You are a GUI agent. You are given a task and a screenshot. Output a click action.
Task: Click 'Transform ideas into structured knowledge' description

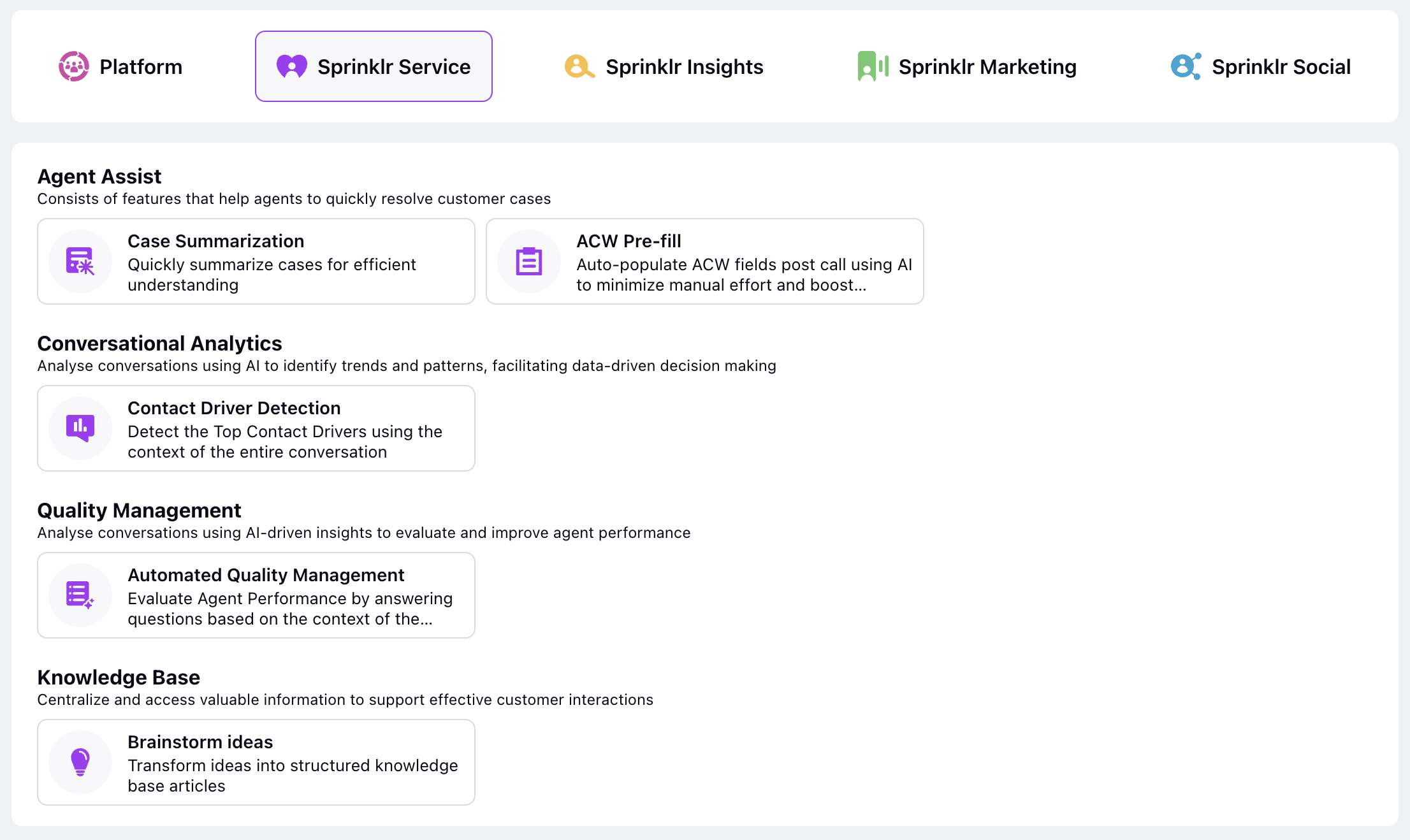pos(293,776)
